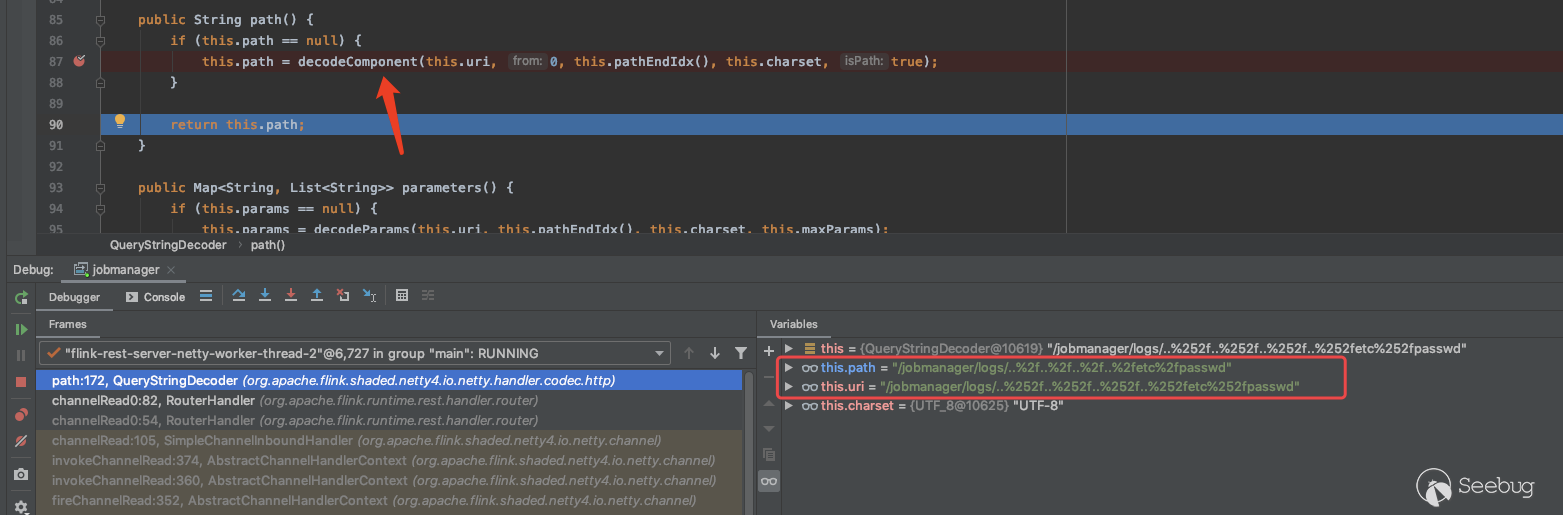Screen dimensions: 1563x515
Task: Select the jobmanager debug tab
Action: click(118, 270)
